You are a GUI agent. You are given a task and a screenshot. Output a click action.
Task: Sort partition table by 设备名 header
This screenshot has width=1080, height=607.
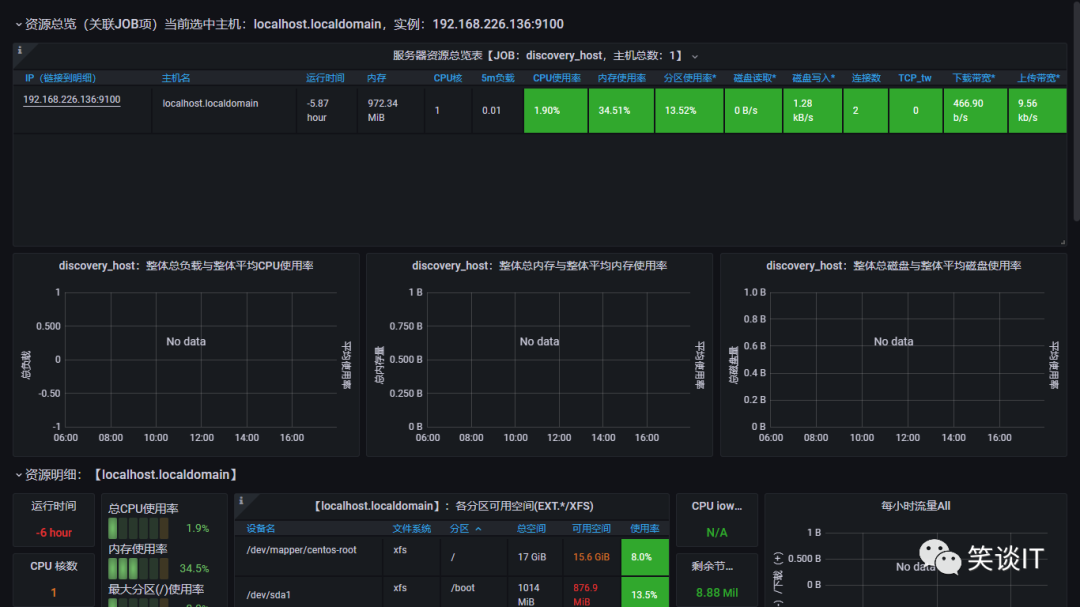click(260, 528)
